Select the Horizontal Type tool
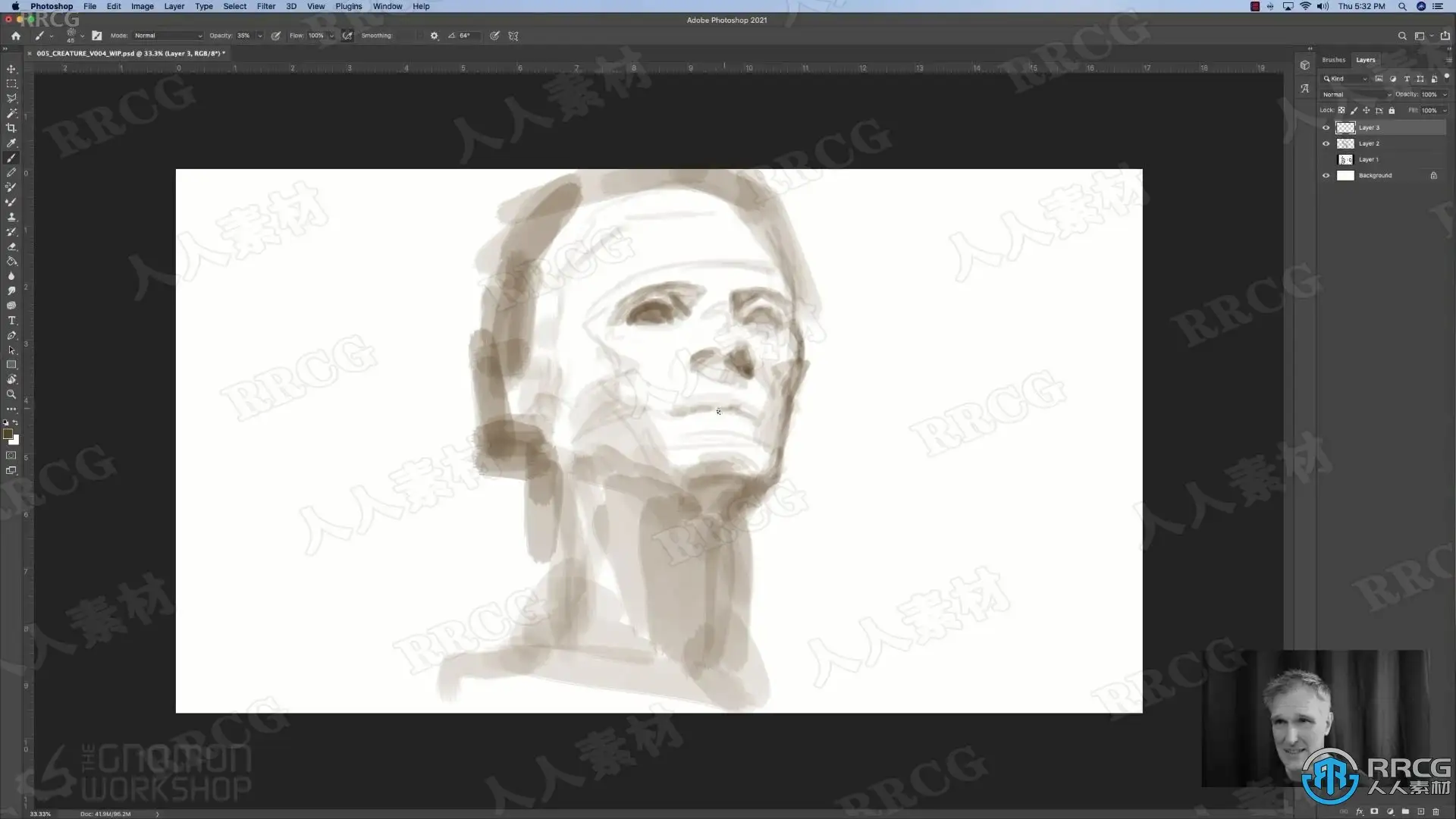This screenshot has width=1456, height=819. [x=11, y=321]
